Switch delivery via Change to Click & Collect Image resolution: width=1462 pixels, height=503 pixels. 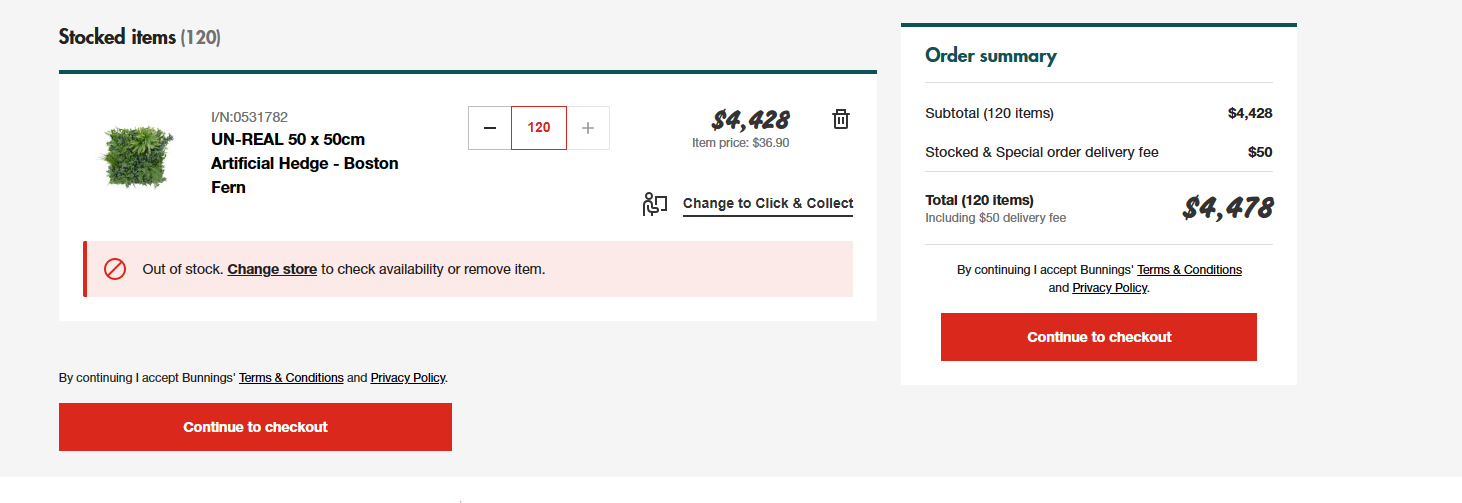point(768,203)
